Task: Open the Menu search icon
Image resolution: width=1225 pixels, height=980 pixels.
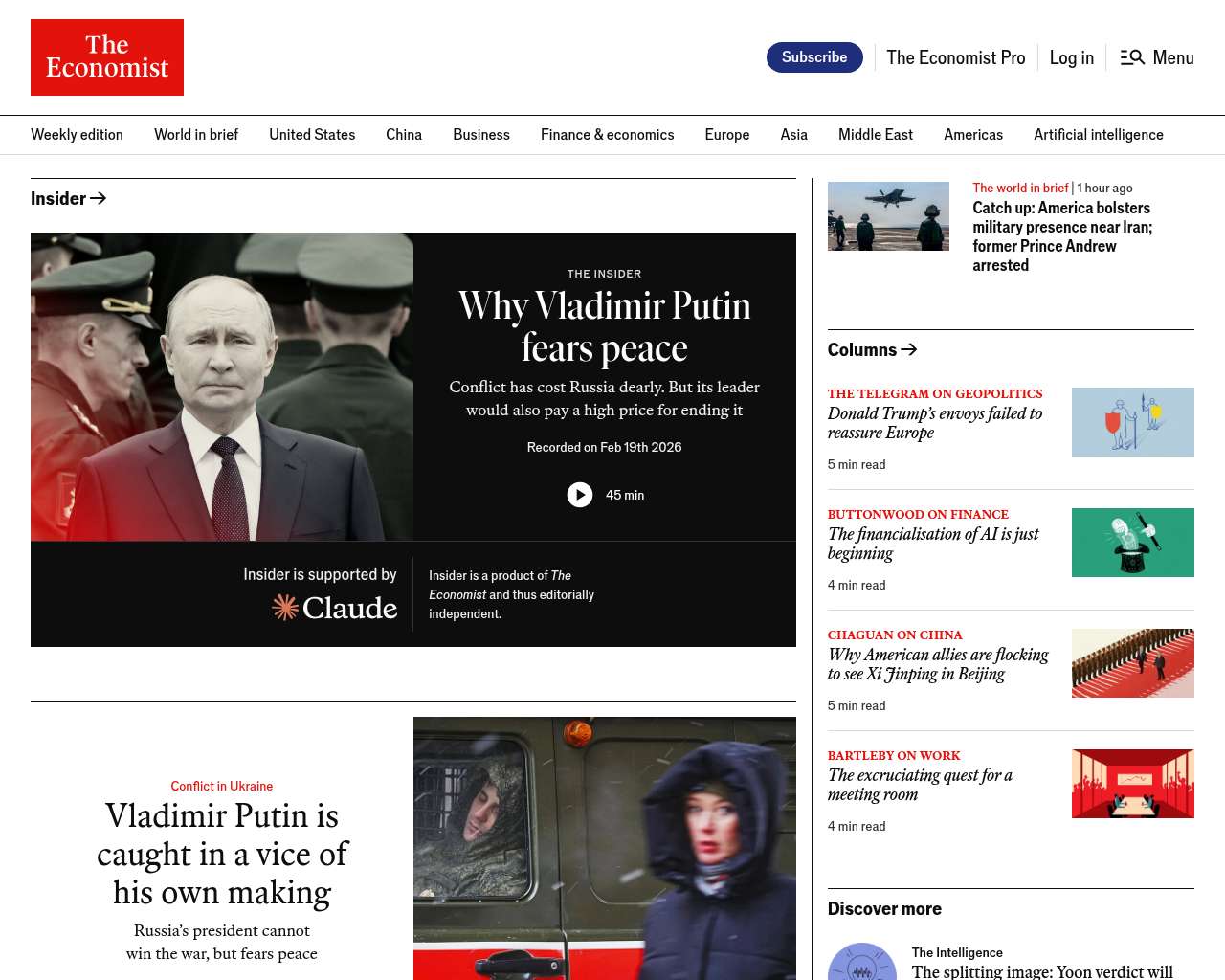Action: pyautogui.click(x=1132, y=57)
